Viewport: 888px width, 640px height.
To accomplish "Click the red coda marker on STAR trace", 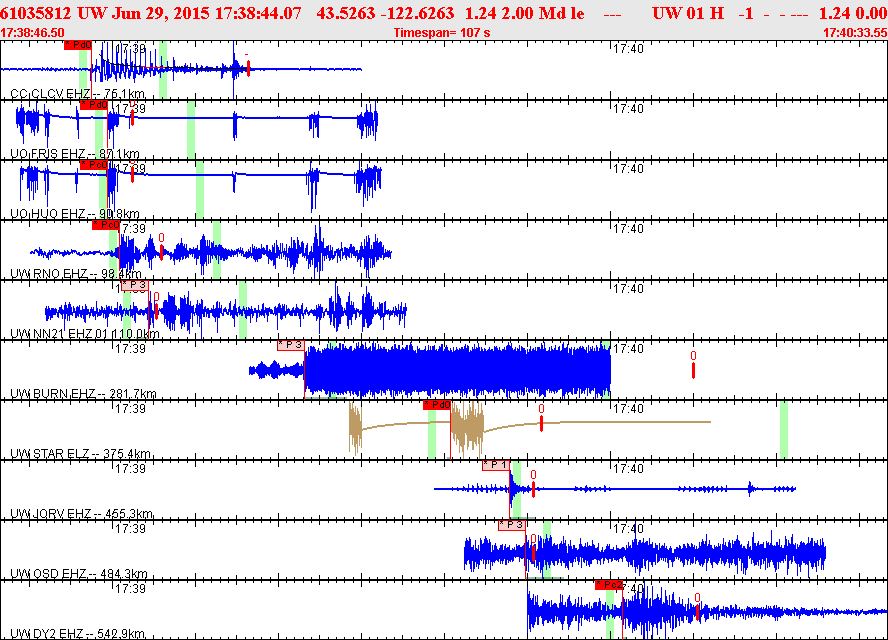I will [541, 423].
